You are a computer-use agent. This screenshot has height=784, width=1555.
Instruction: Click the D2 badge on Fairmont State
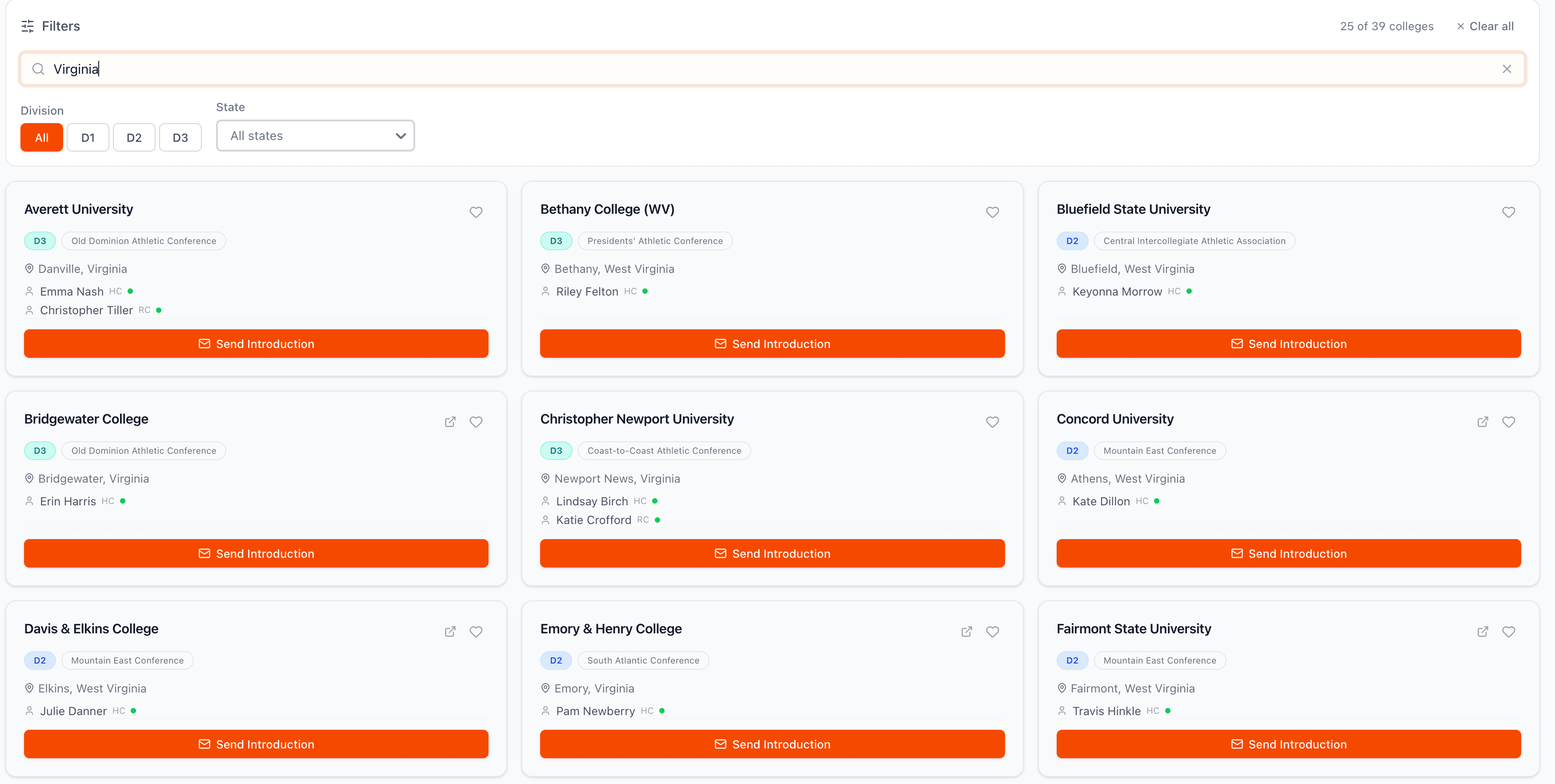tap(1072, 660)
